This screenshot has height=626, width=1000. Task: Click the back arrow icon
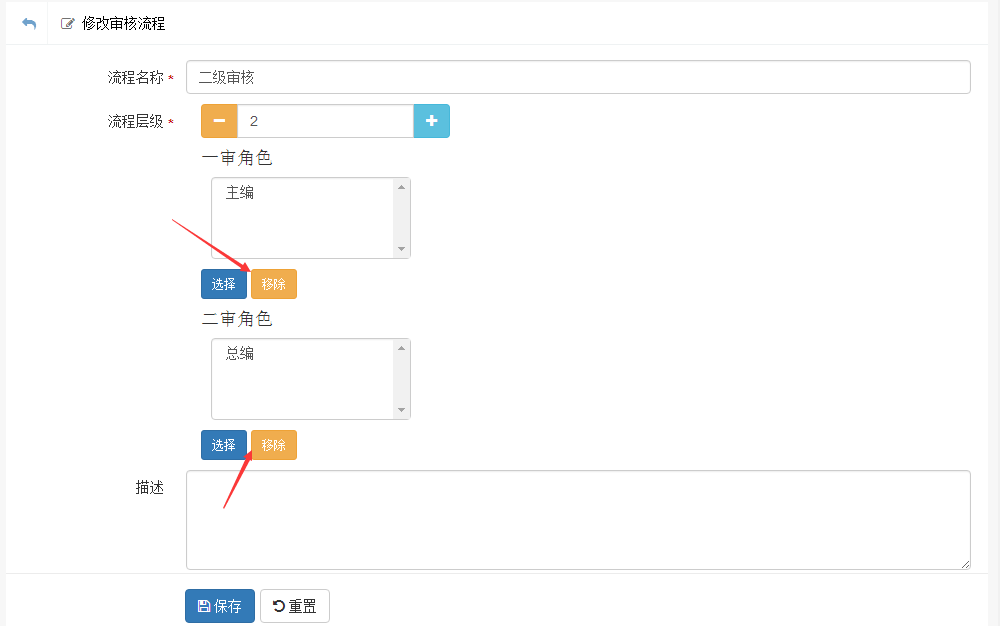click(28, 23)
